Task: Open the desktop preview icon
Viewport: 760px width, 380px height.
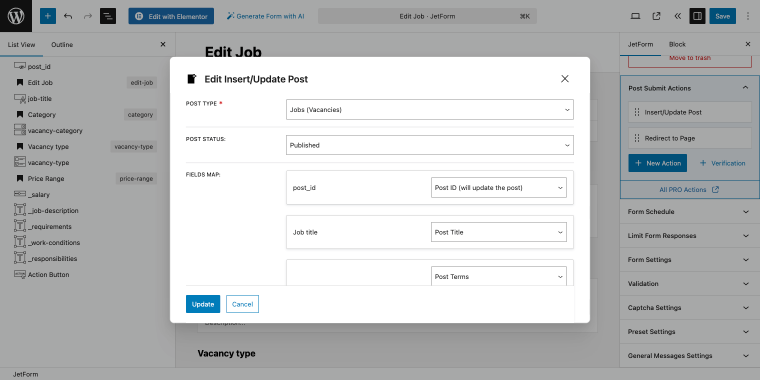Action: coord(635,16)
